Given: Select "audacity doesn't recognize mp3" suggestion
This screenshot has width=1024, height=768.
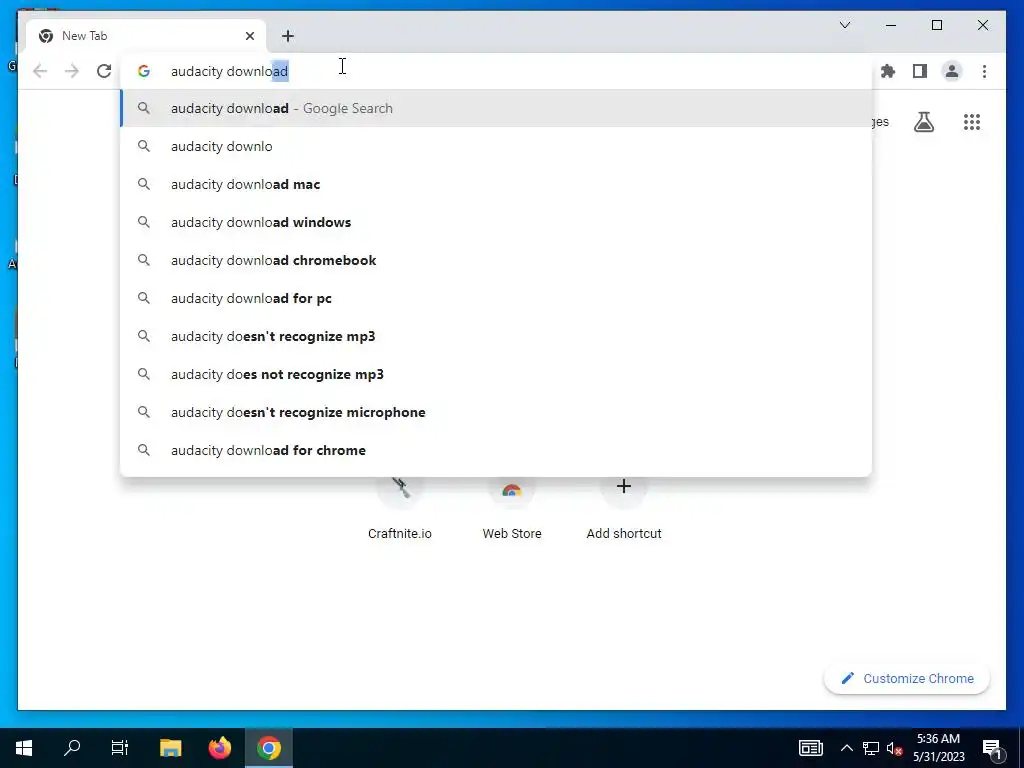Looking at the screenshot, I should (496, 336).
